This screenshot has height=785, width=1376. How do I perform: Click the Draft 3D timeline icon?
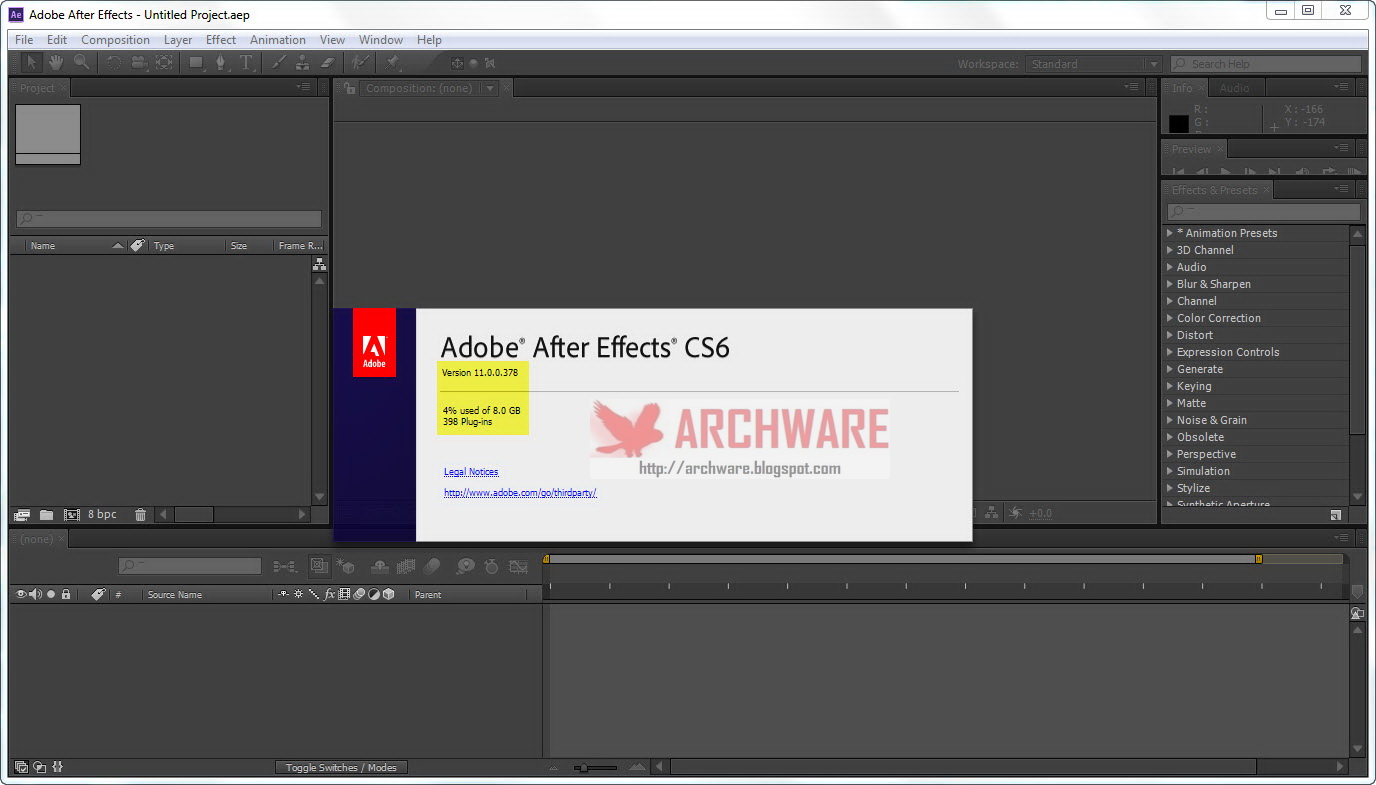click(345, 566)
